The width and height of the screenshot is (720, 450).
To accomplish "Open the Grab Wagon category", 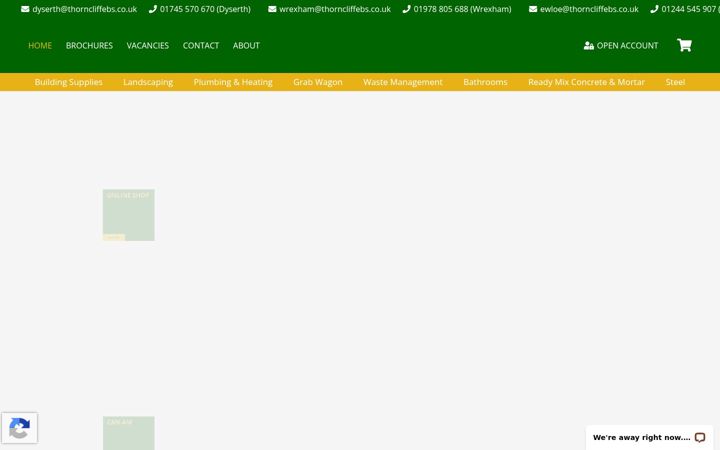I will click(318, 82).
